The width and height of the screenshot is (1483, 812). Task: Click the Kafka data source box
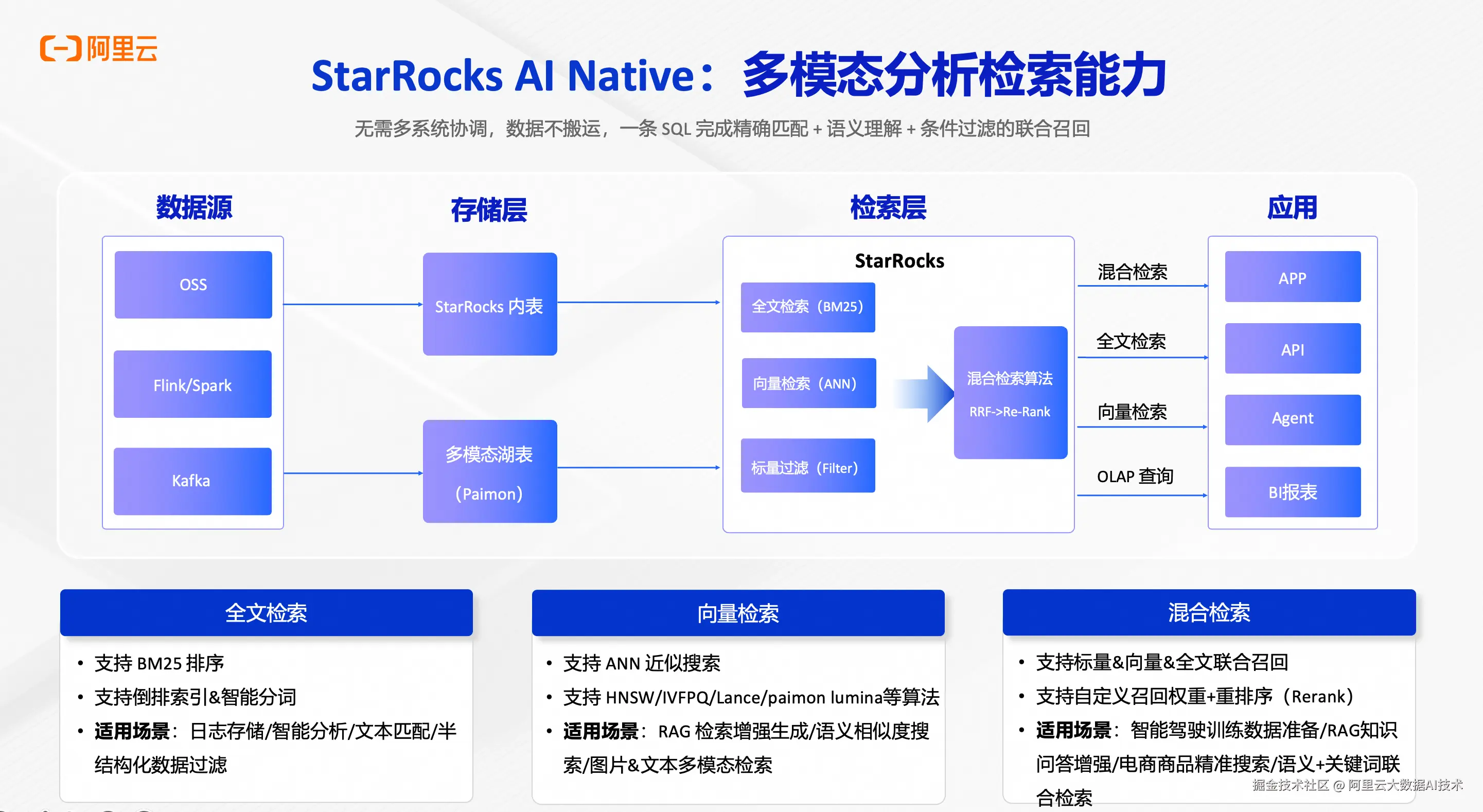point(192,481)
